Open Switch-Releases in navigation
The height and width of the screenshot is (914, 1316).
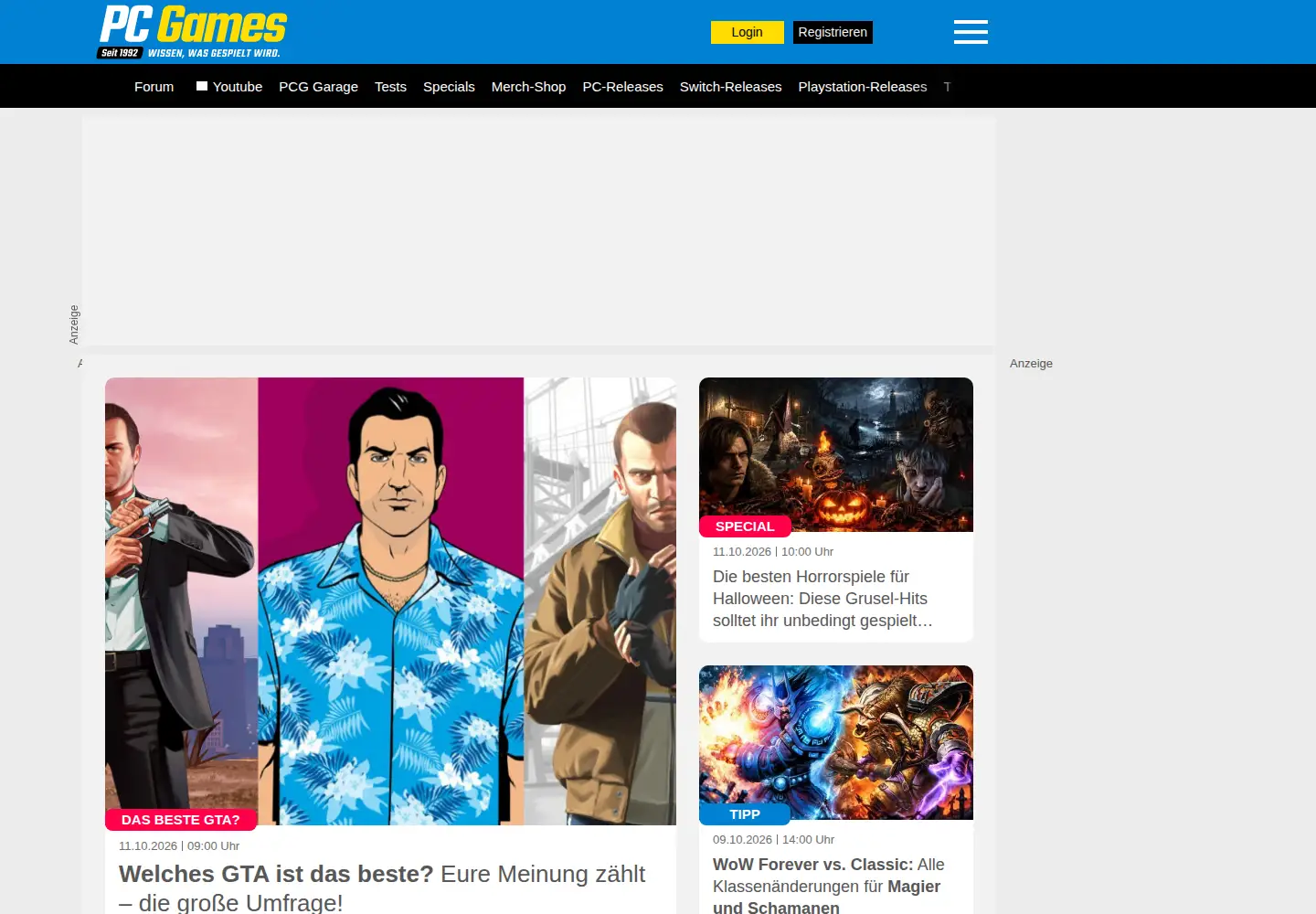pyautogui.click(x=730, y=87)
